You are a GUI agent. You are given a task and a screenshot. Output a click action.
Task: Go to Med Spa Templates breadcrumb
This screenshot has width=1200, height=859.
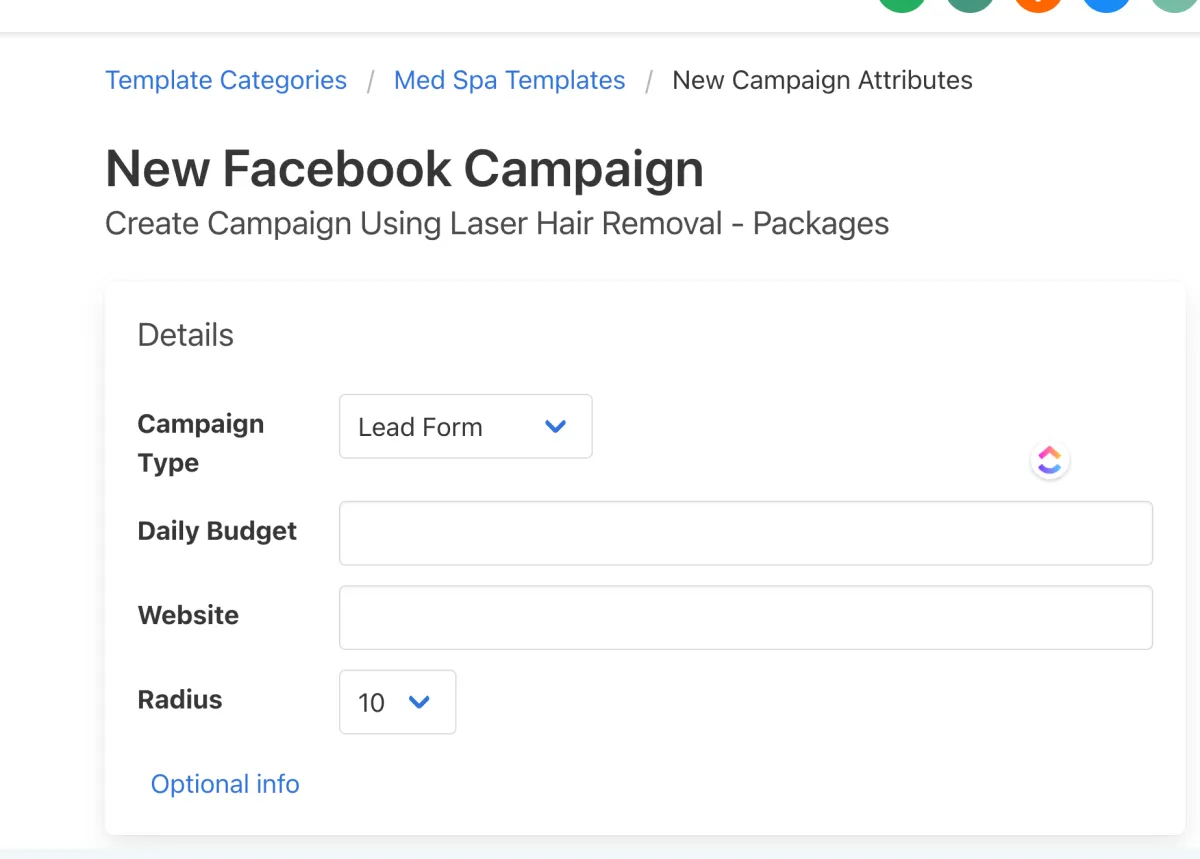510,80
